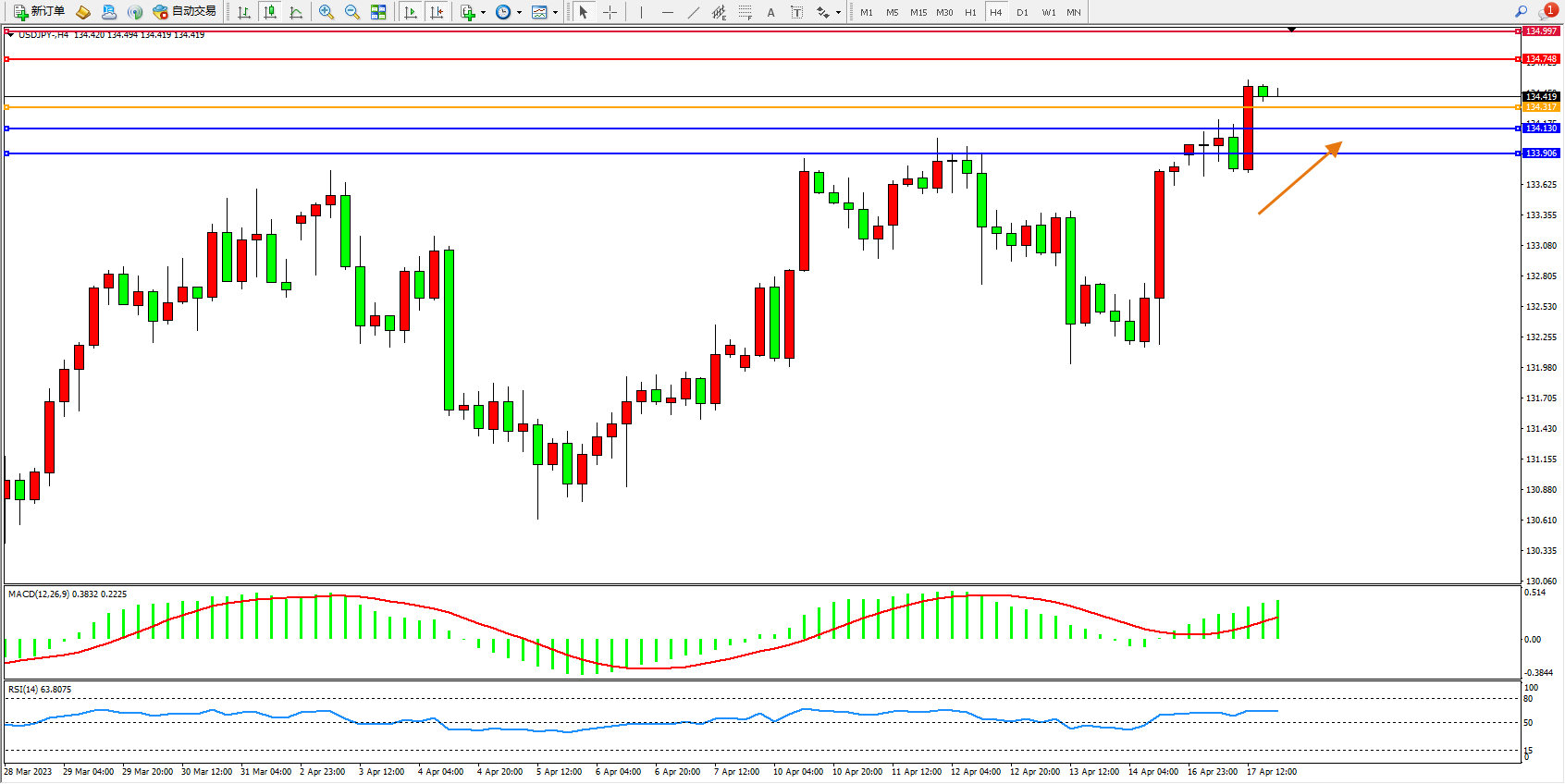Click the orange arrow drawn on the chart
The image size is (1565, 784).
[1300, 178]
